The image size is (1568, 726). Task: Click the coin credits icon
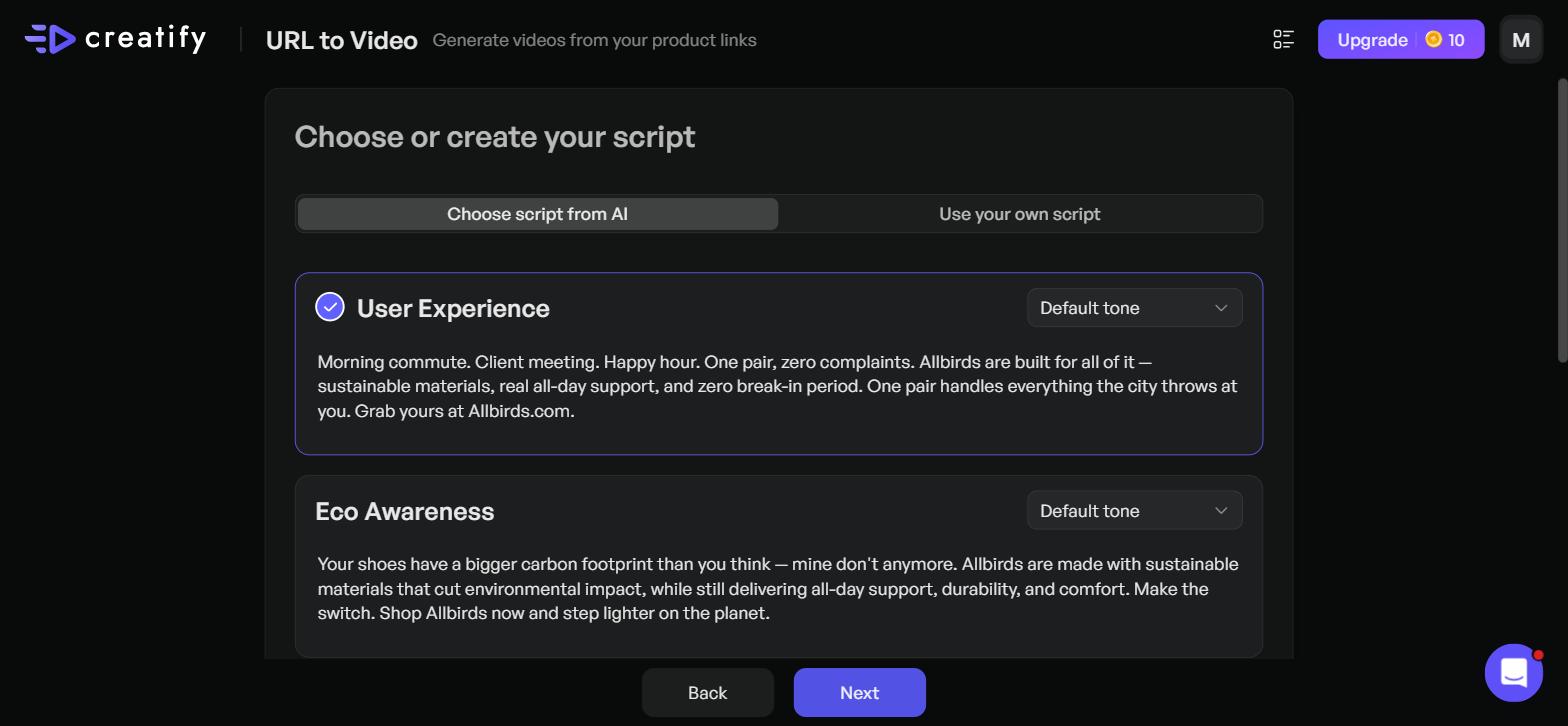[x=1433, y=40]
